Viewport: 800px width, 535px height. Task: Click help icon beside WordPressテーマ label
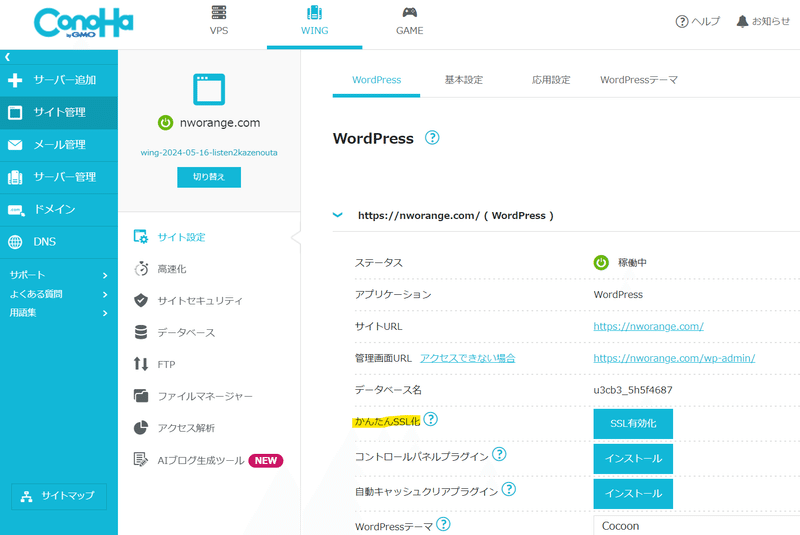coord(443,524)
